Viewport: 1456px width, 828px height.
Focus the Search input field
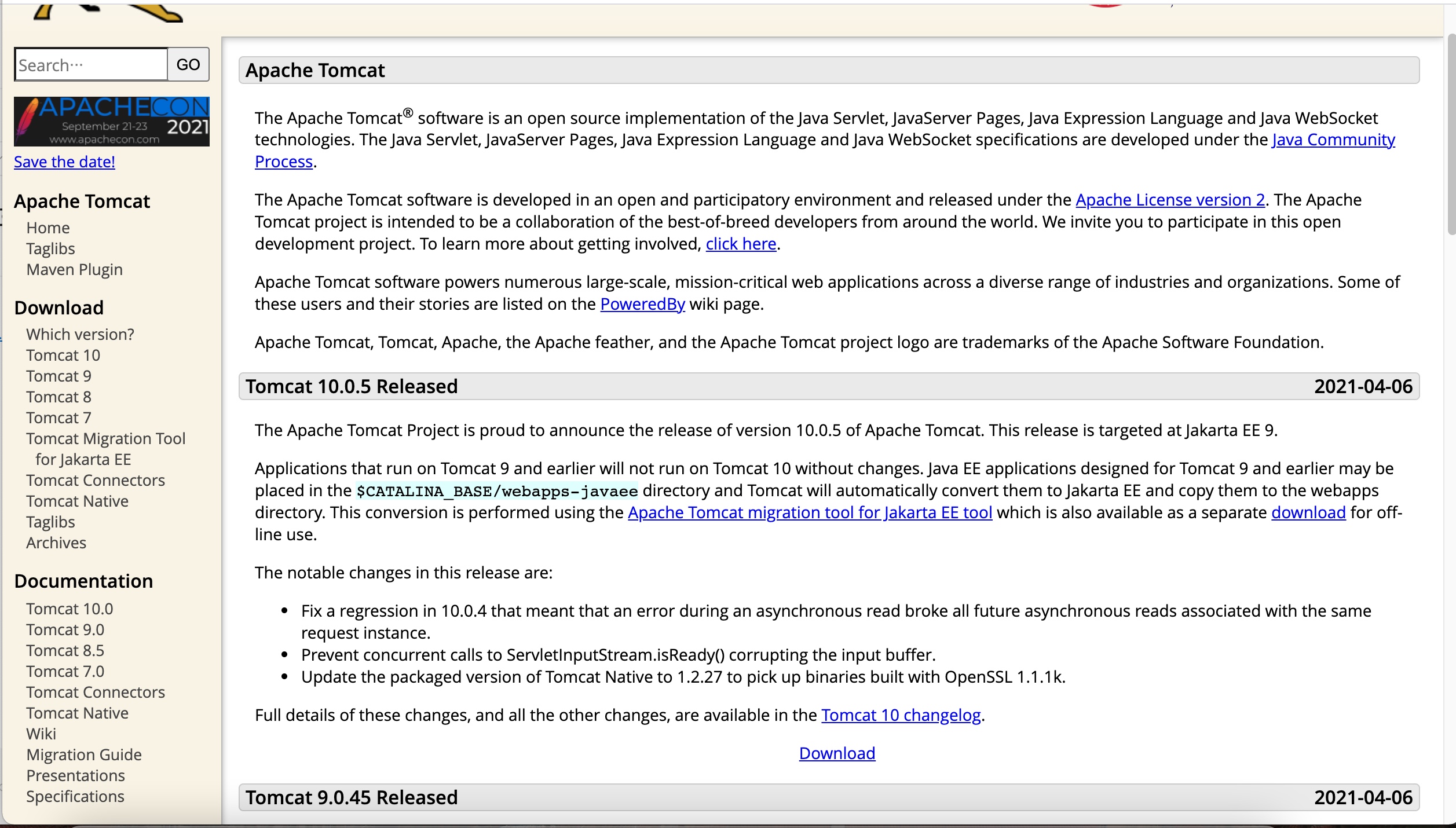point(91,65)
